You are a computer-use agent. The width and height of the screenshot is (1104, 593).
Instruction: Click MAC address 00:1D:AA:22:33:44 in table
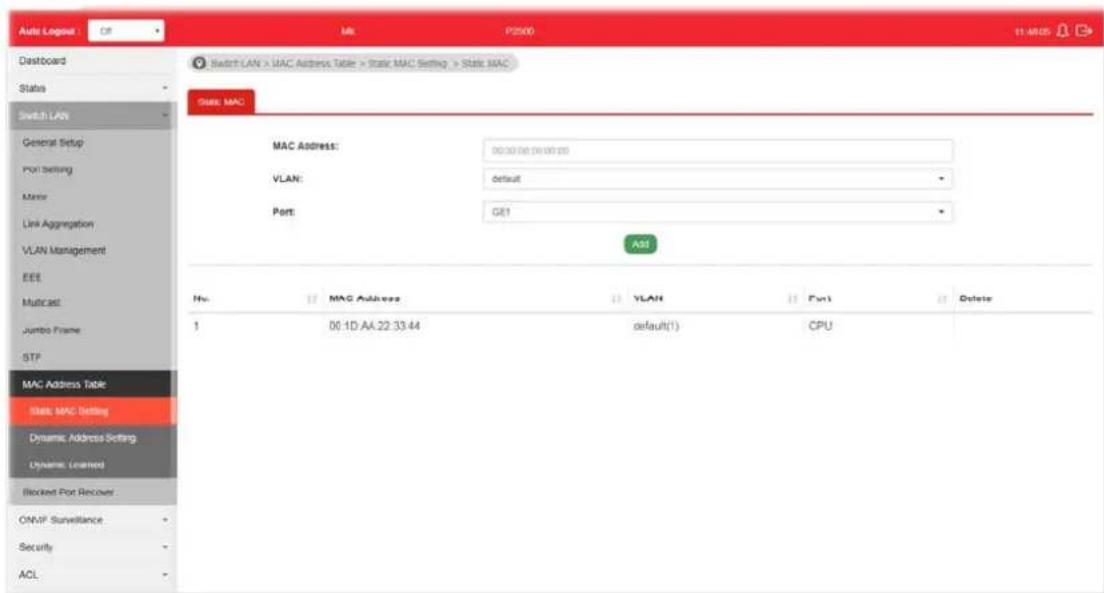(x=375, y=326)
